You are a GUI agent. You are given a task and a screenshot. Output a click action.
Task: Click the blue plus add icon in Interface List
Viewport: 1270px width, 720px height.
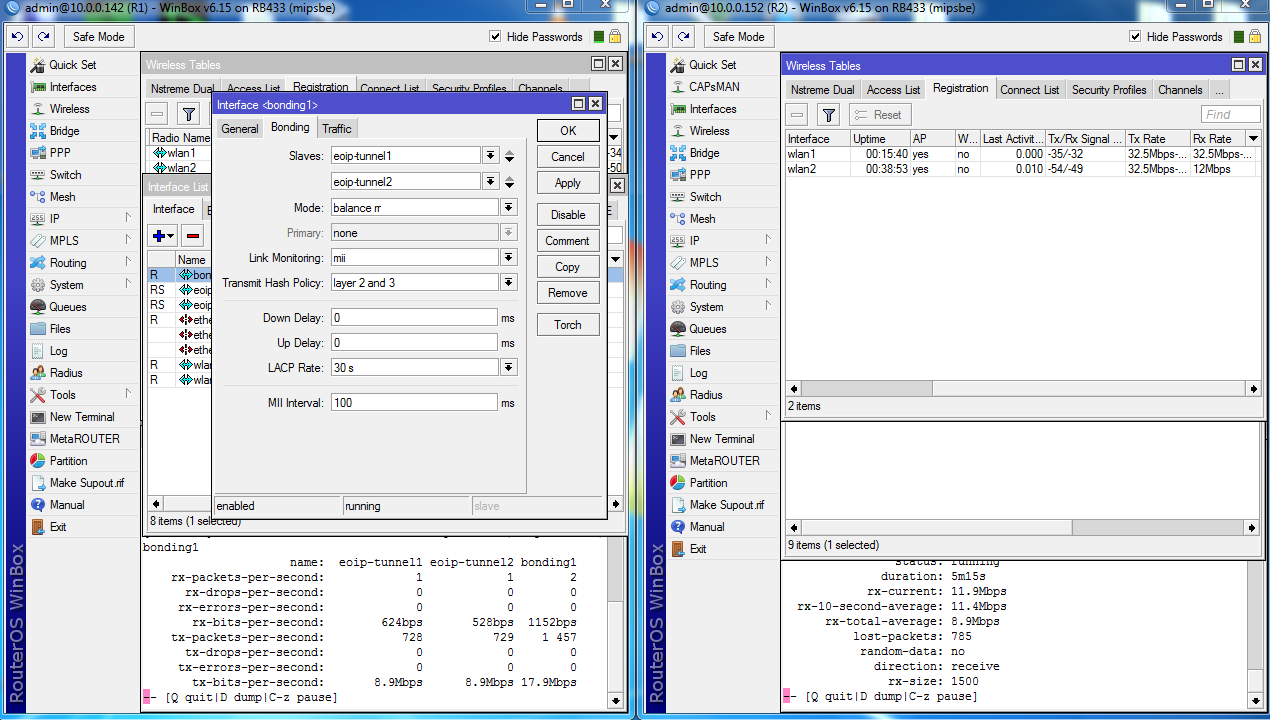[158, 236]
